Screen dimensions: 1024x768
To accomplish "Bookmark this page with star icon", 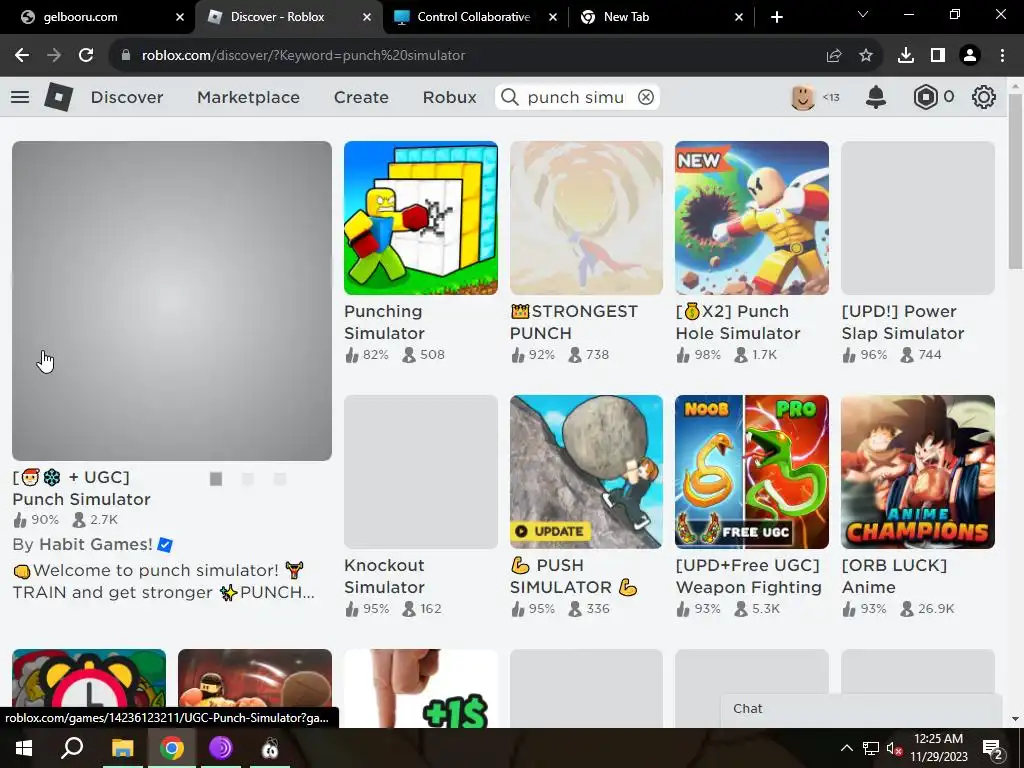I will pos(866,56).
